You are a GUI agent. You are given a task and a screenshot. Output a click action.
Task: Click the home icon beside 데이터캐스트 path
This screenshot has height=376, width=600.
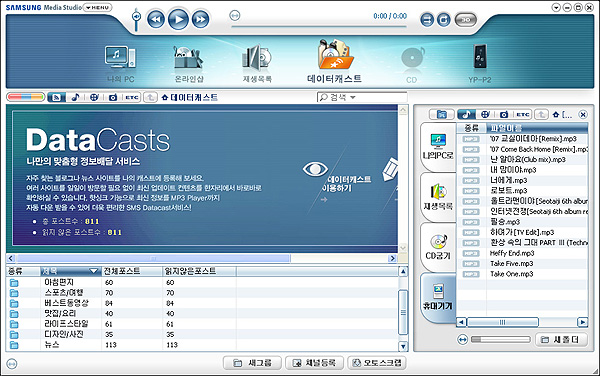pyautogui.click(x=165, y=98)
